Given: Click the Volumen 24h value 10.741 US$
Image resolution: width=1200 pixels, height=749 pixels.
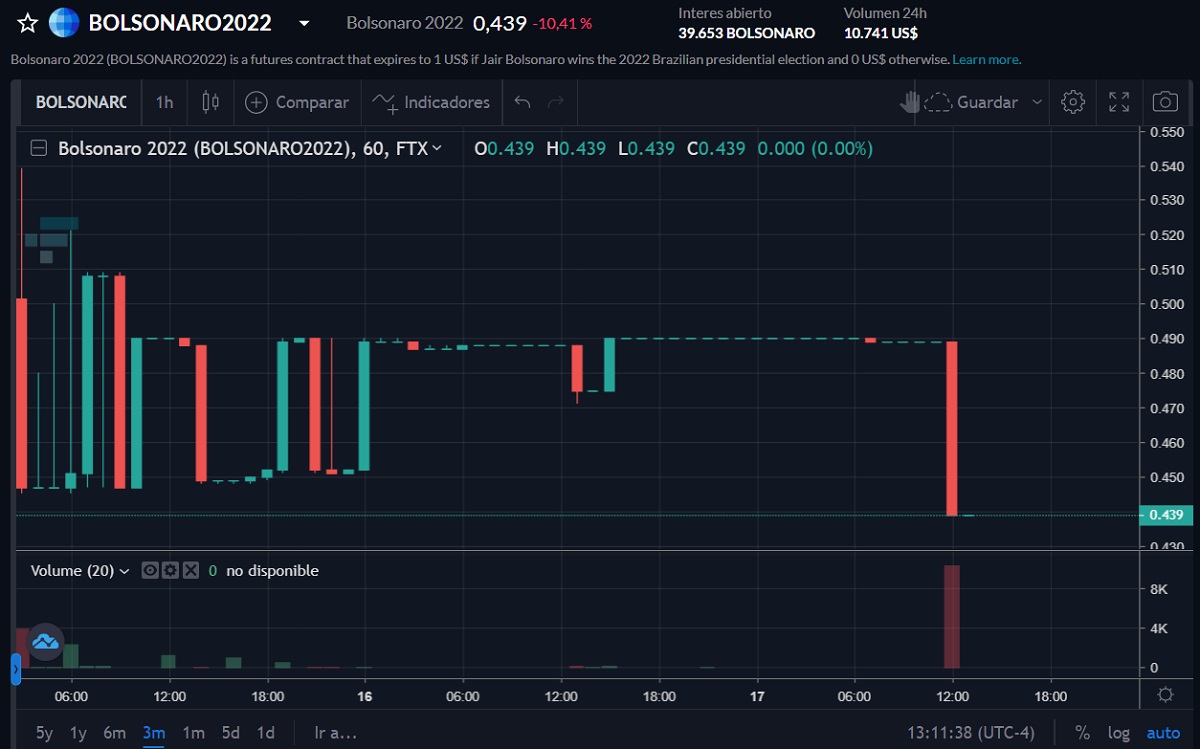Looking at the screenshot, I should pos(881,33).
